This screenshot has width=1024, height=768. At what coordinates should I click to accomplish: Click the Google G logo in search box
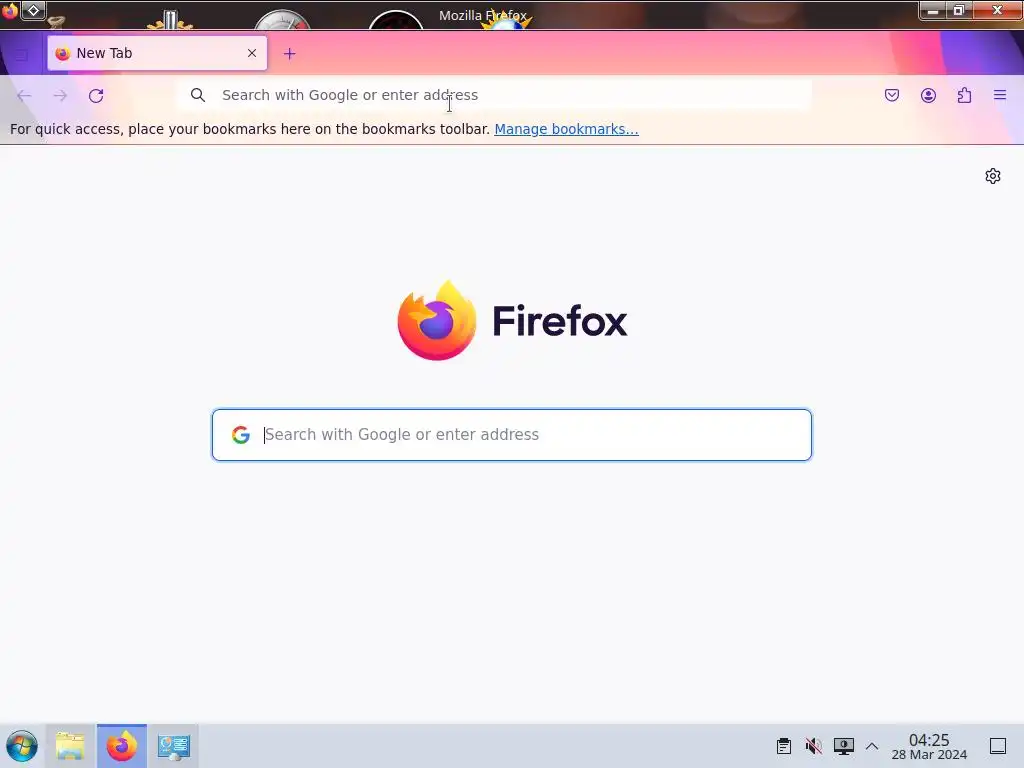241,435
